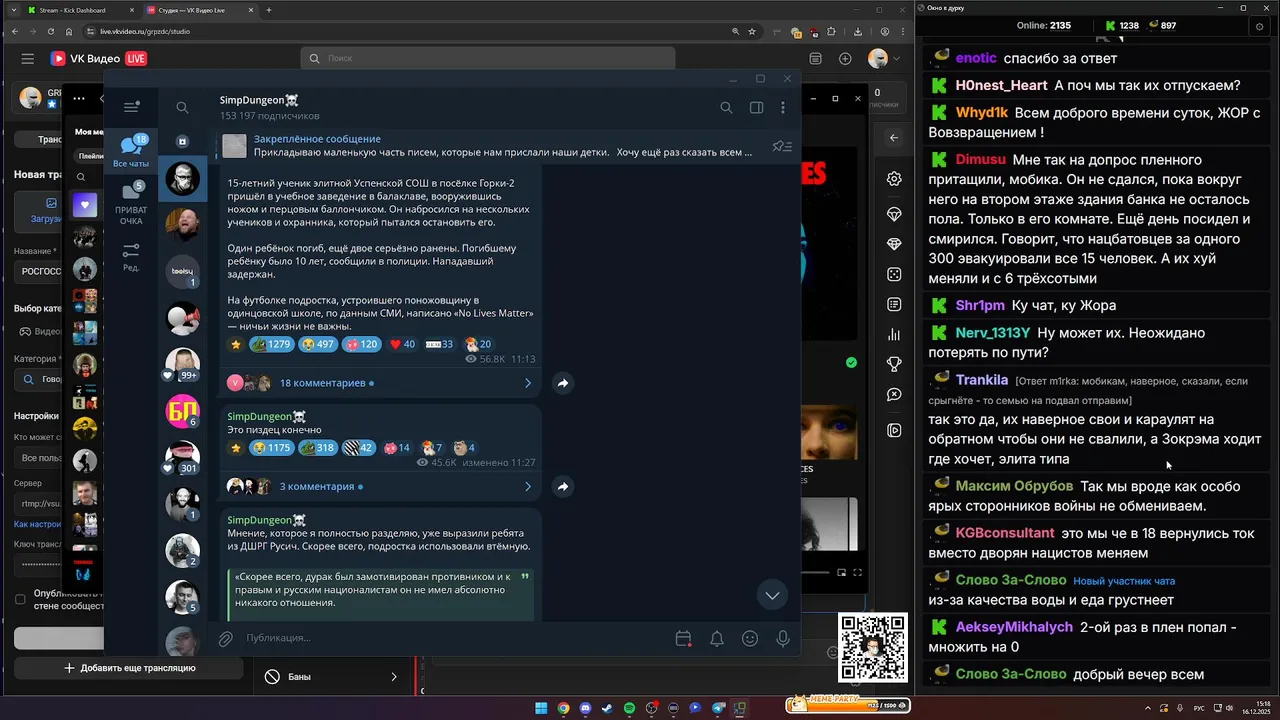
Task: Open the teelsy chat avatar
Action: [x=182, y=271]
